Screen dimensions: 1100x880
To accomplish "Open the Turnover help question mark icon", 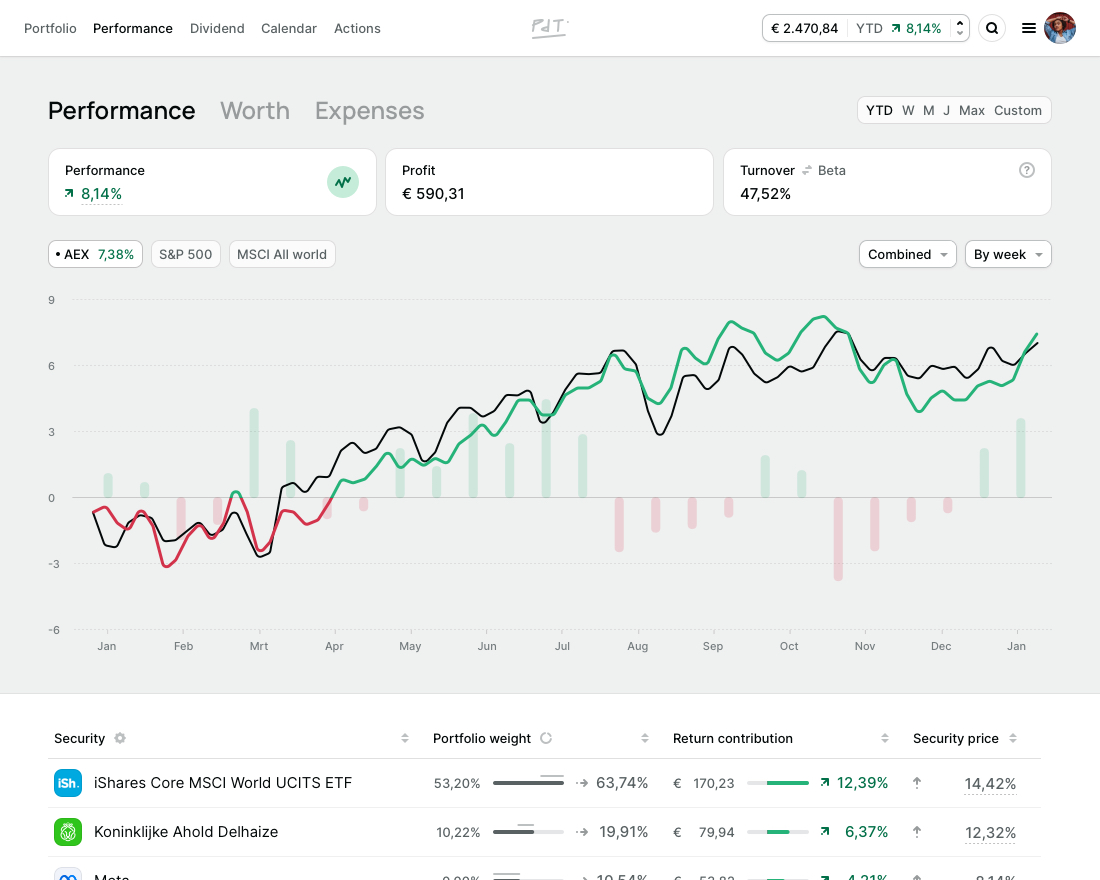I will 1027,170.
